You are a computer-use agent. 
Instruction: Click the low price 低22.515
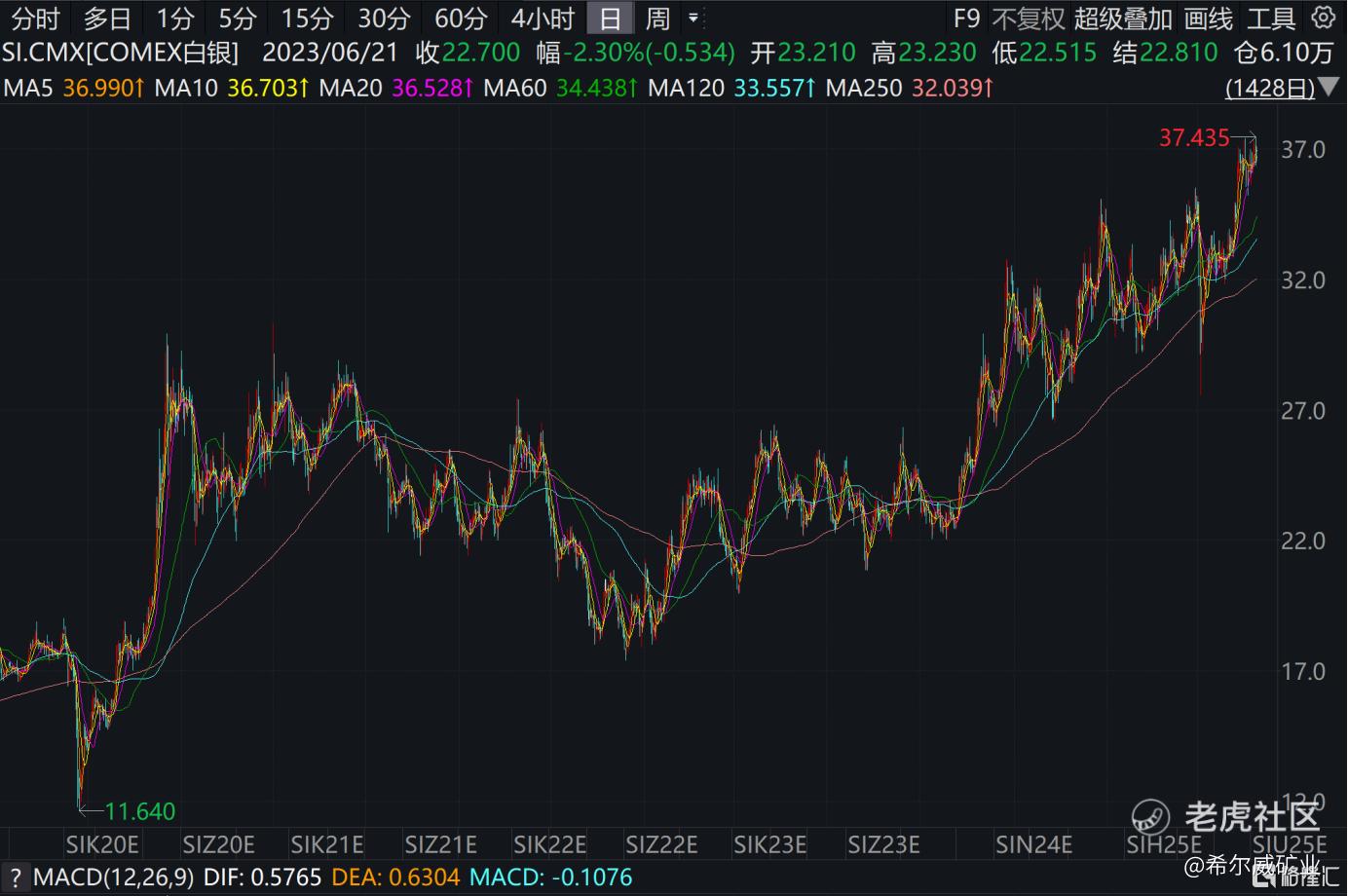tap(1045, 53)
